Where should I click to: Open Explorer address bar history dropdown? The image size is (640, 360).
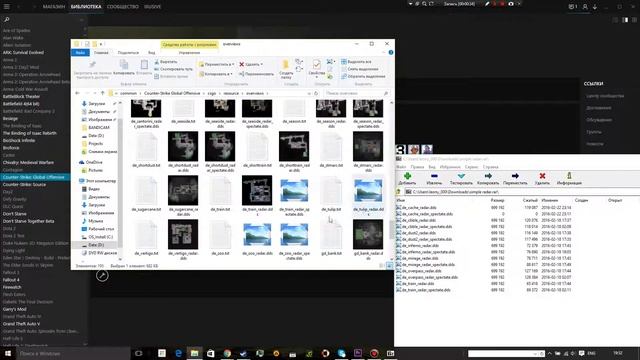[x=309, y=93]
